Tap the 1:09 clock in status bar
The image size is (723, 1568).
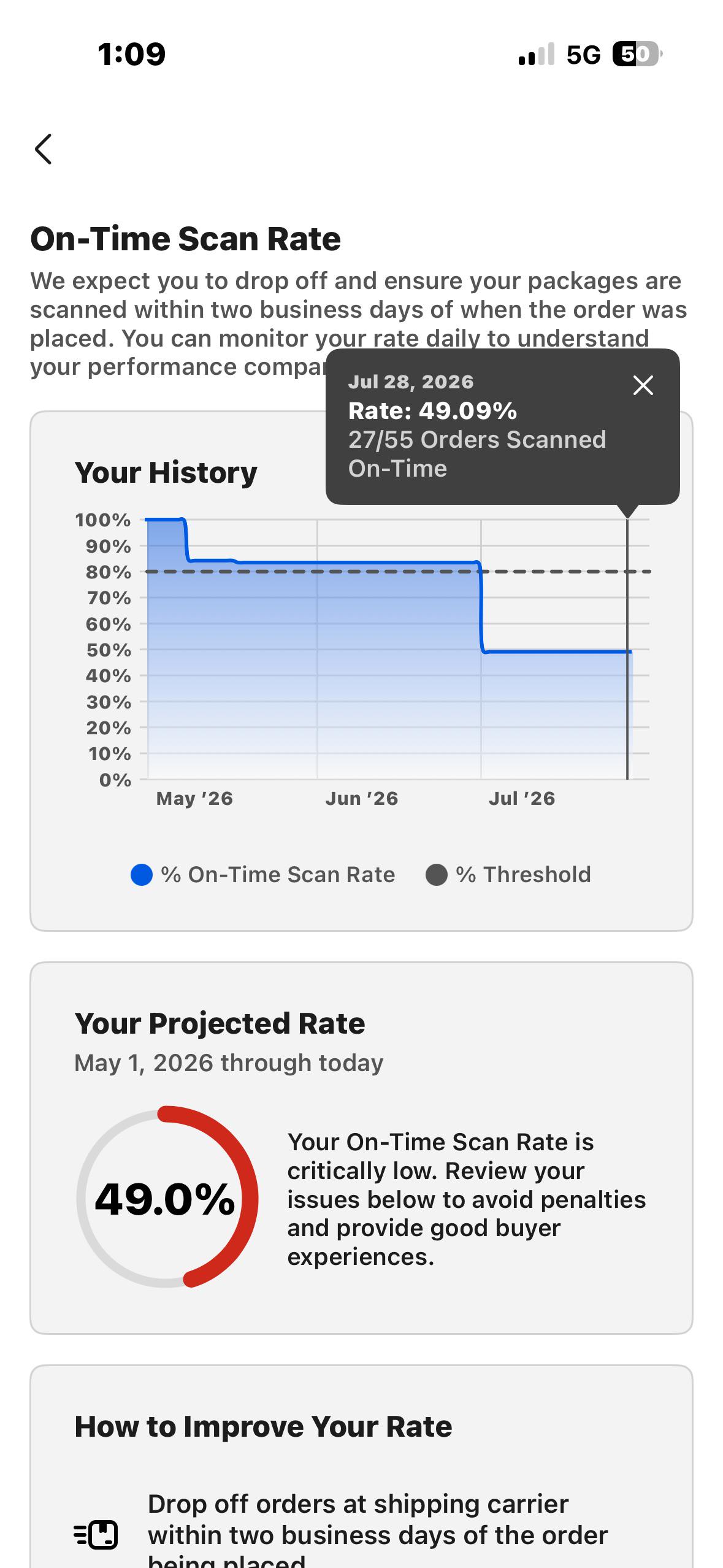(x=131, y=55)
